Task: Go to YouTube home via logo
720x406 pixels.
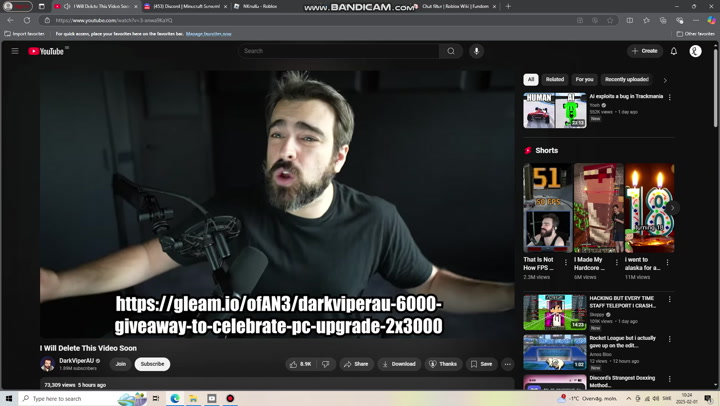Action: (46, 51)
